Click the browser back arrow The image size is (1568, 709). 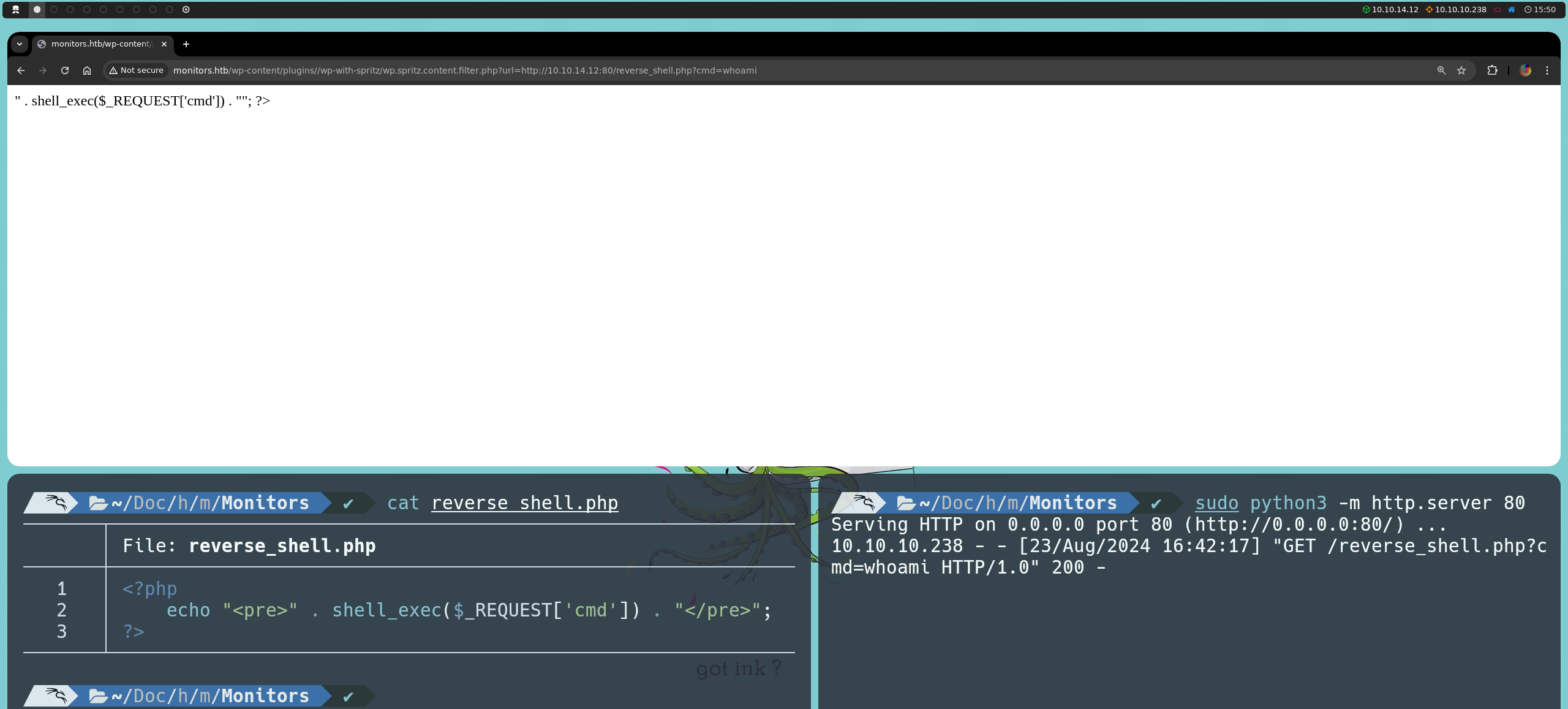pos(21,70)
